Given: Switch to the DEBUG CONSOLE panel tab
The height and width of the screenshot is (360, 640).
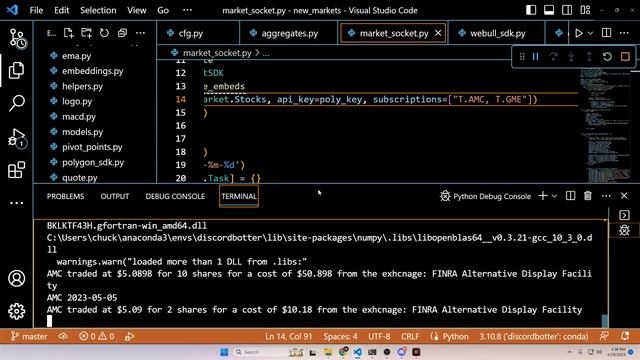Looking at the screenshot, I should click(x=175, y=196).
